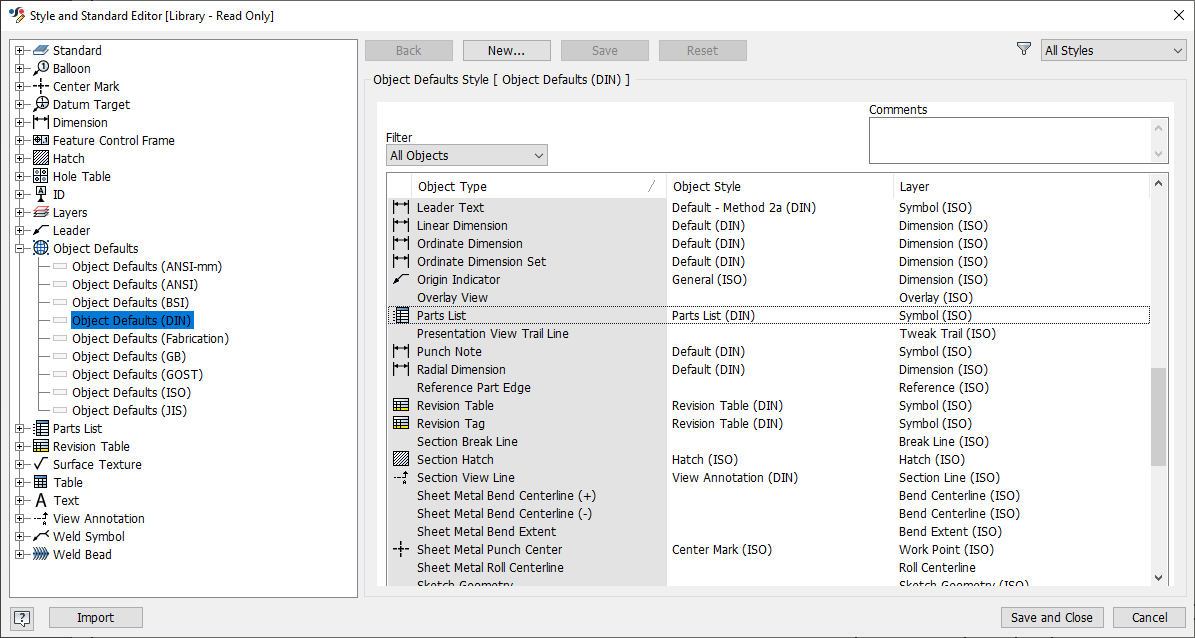The width and height of the screenshot is (1195, 638).
Task: Select Object Defaults (BSI) style
Action: (x=130, y=303)
